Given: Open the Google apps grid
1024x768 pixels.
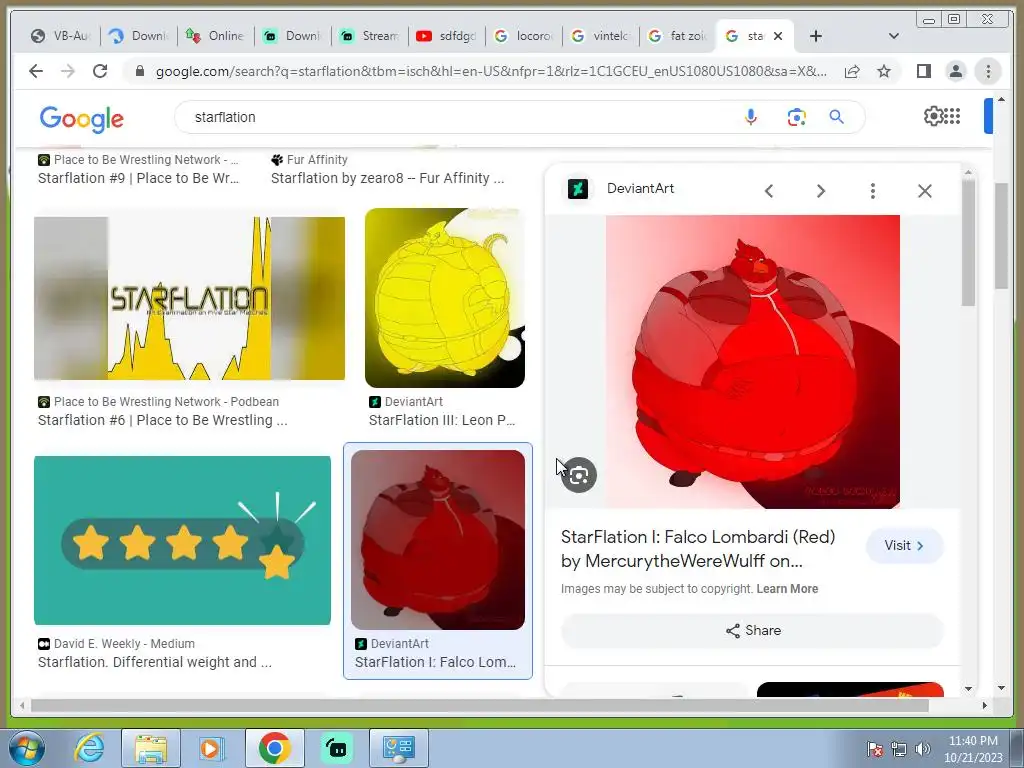Looking at the screenshot, I should coord(952,116).
